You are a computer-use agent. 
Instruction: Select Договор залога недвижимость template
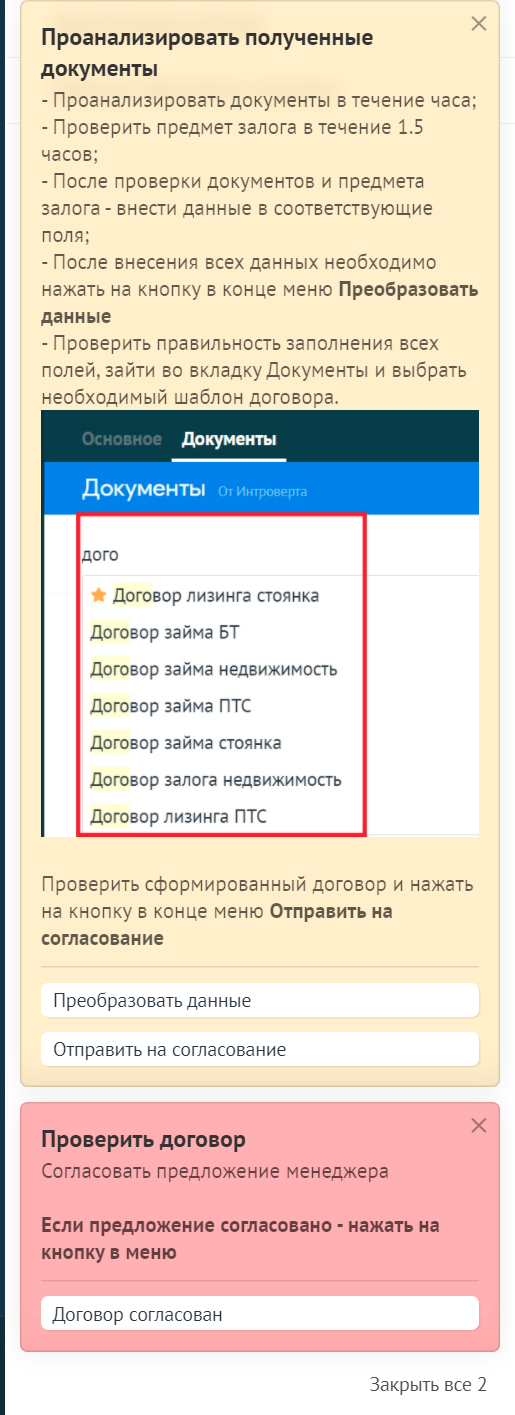coord(216,780)
